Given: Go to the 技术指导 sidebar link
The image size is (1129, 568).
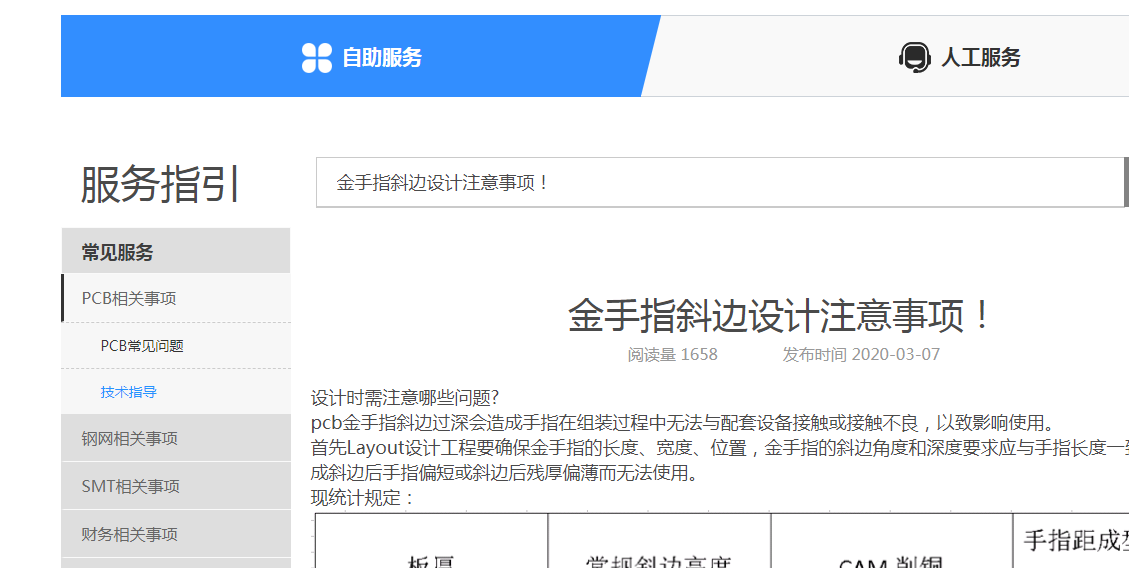Looking at the screenshot, I should coord(129,392).
